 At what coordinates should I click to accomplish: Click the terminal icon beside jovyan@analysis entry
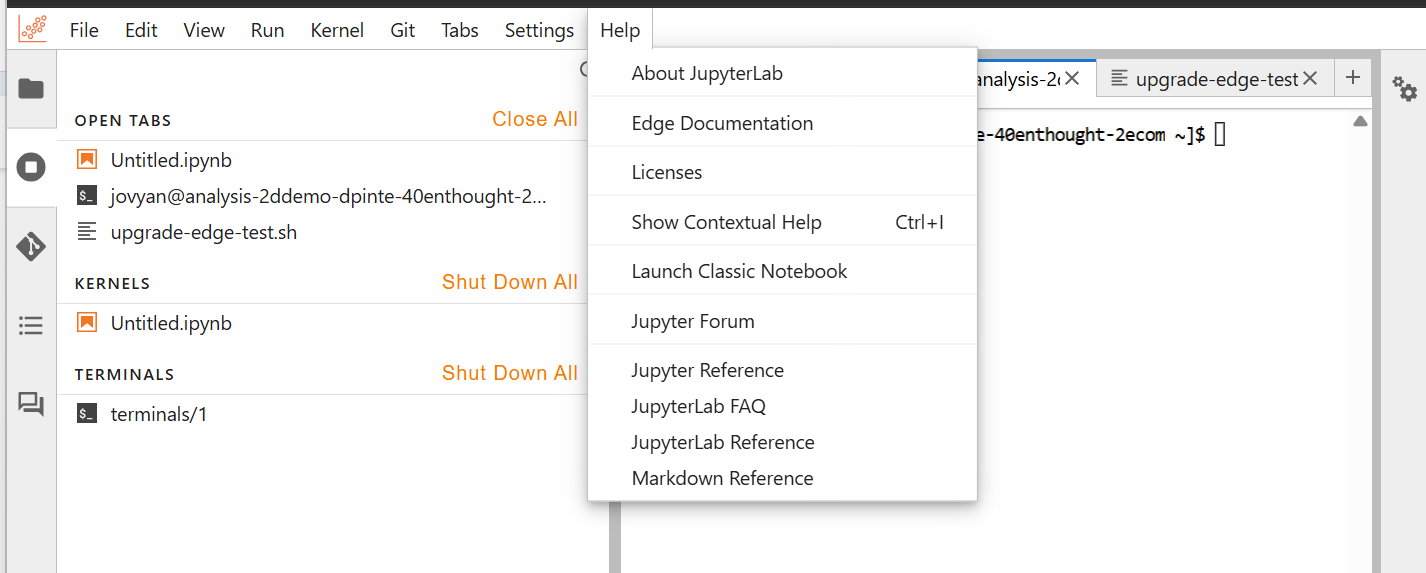click(x=87, y=196)
